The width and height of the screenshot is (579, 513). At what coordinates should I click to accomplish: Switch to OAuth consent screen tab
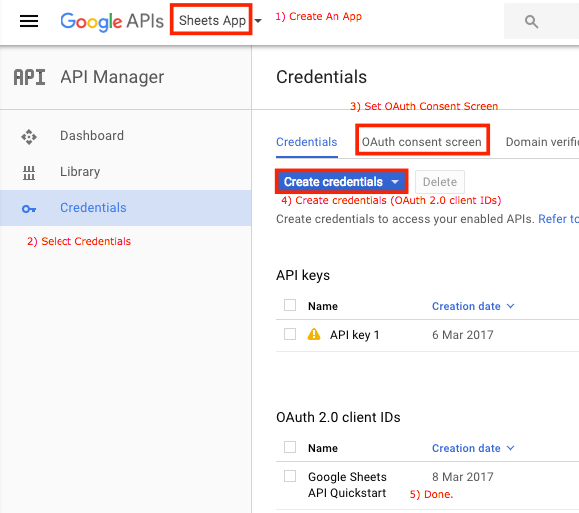point(422,142)
